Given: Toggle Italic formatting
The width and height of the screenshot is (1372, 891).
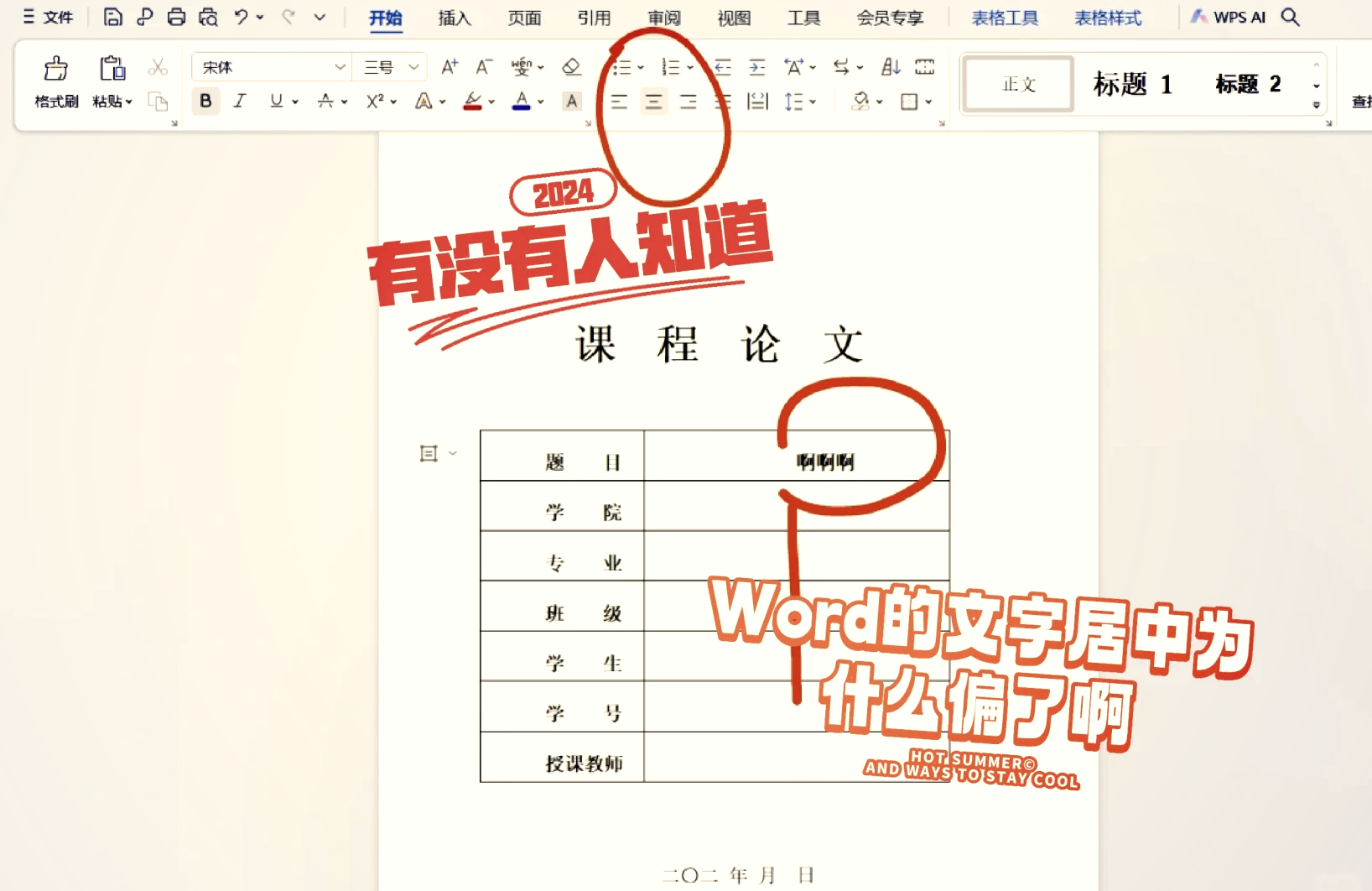Looking at the screenshot, I should tap(240, 102).
